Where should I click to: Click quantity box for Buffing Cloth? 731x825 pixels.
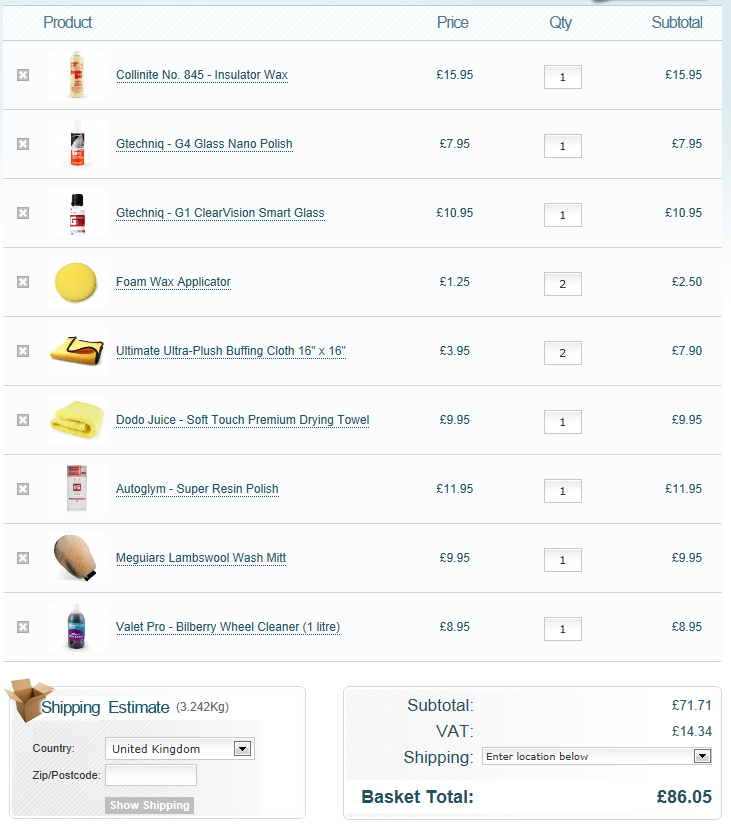tap(563, 353)
